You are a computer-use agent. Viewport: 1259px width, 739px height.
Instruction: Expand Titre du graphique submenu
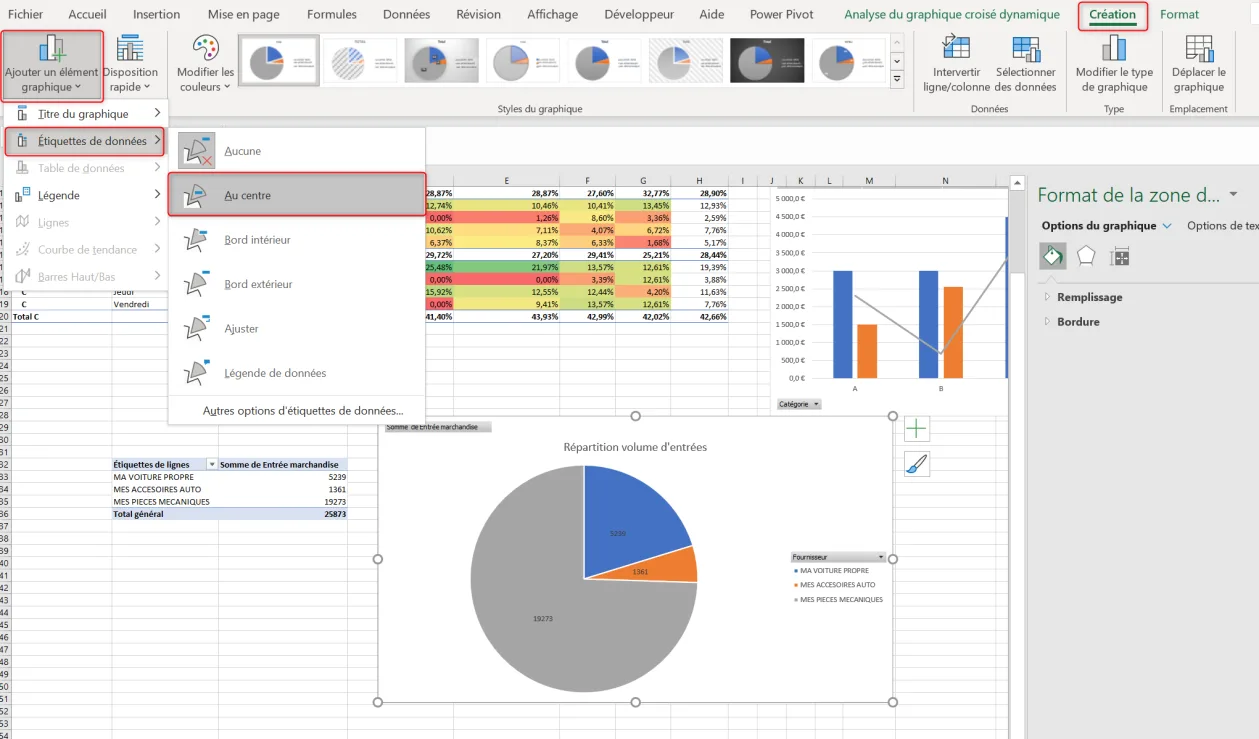point(86,114)
